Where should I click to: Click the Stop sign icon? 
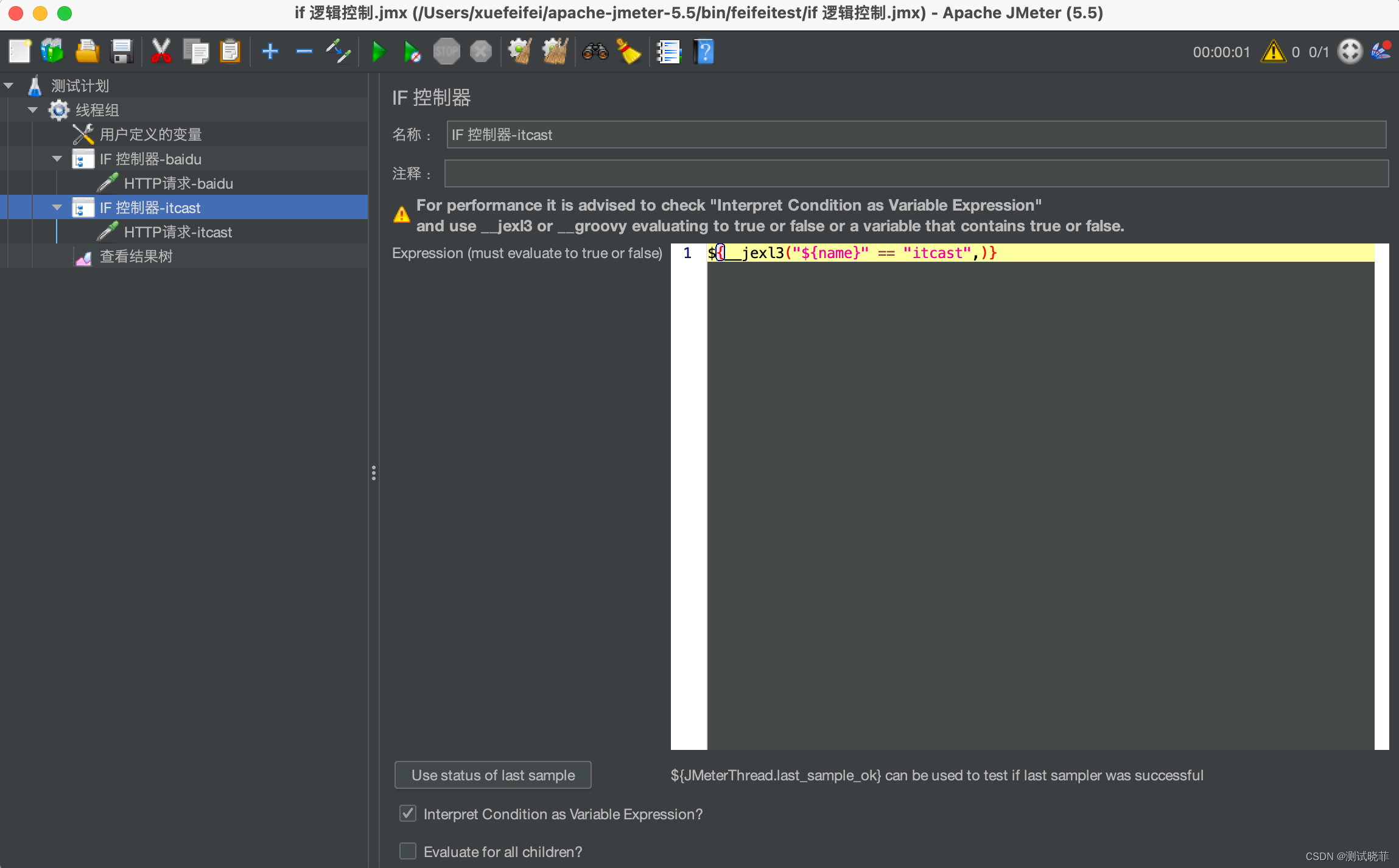click(446, 52)
